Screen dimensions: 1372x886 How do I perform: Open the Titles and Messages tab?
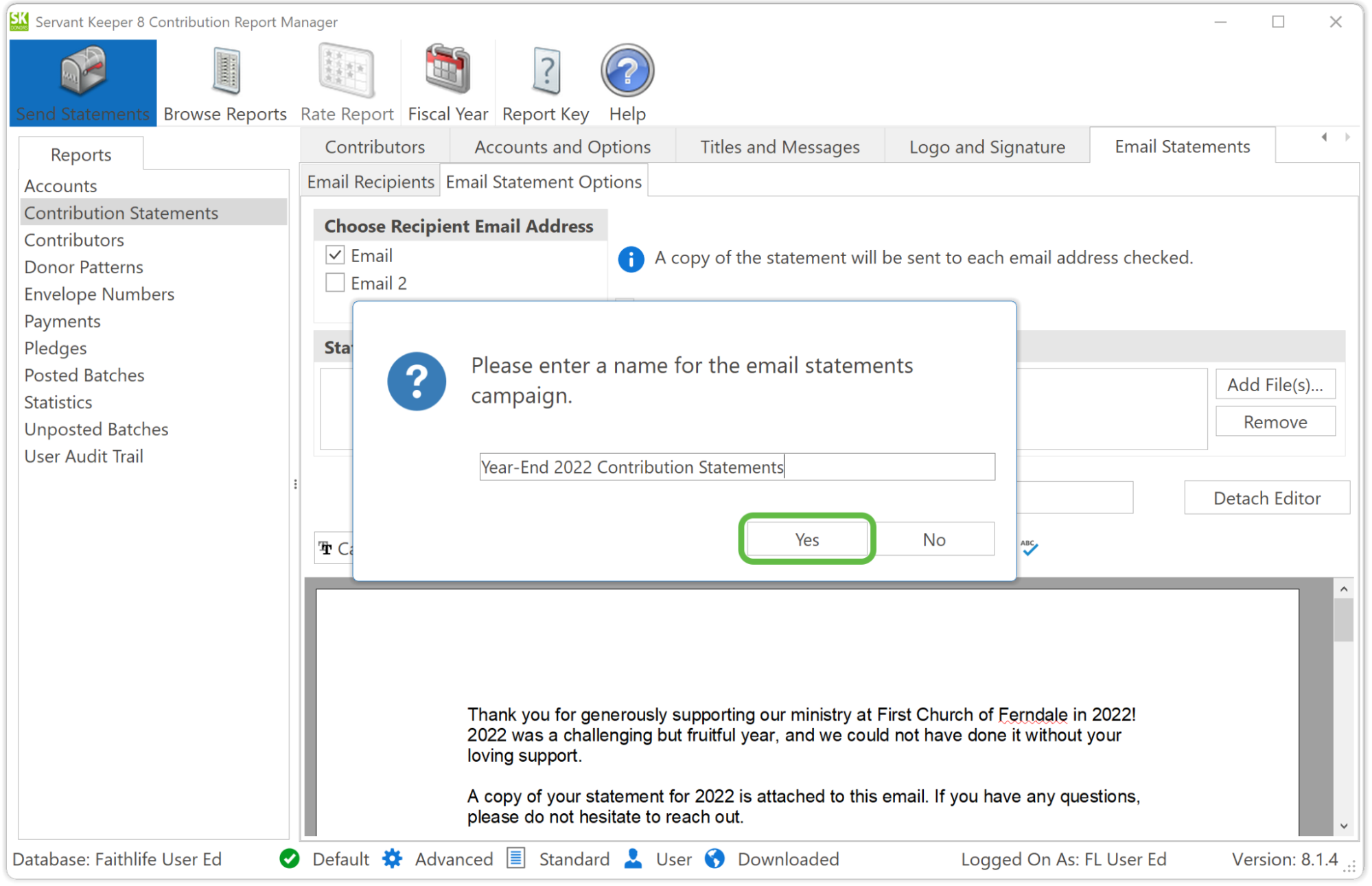[780, 147]
